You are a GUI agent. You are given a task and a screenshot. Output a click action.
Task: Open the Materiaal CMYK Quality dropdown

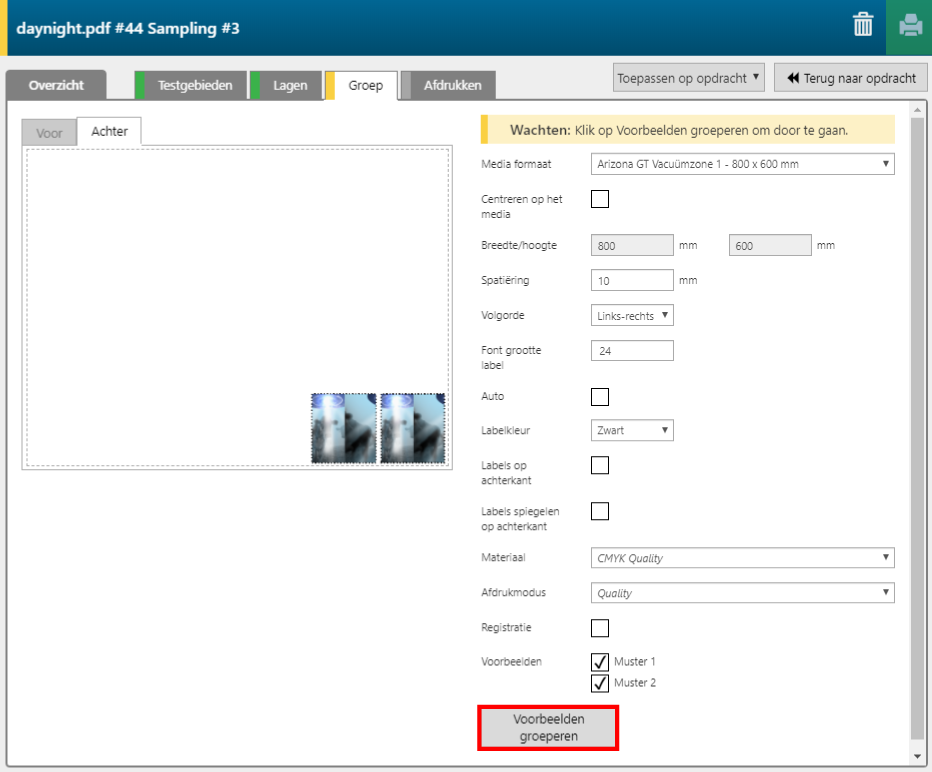click(x=742, y=558)
